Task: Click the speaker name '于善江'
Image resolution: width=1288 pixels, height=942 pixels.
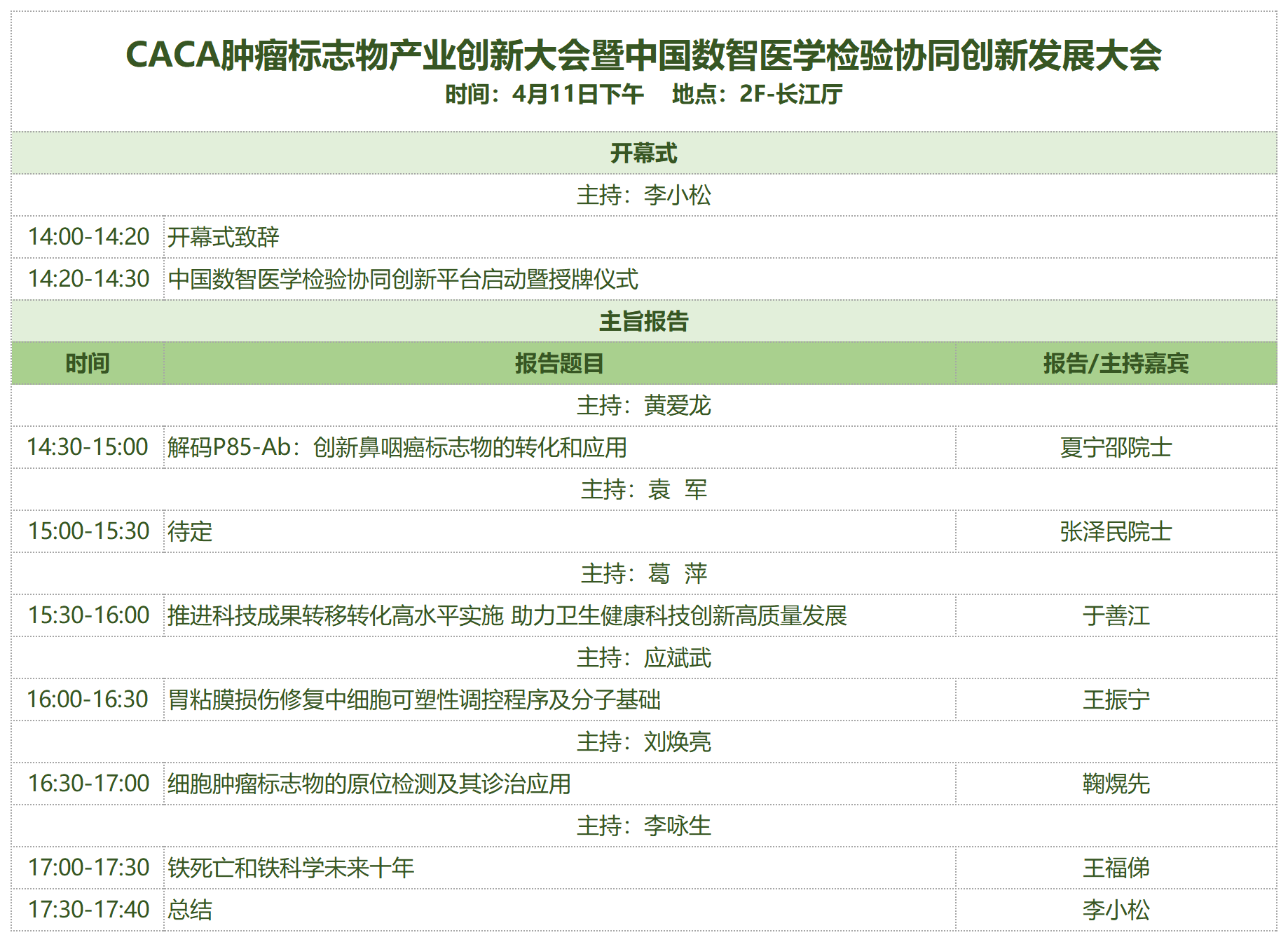Action: (1116, 615)
